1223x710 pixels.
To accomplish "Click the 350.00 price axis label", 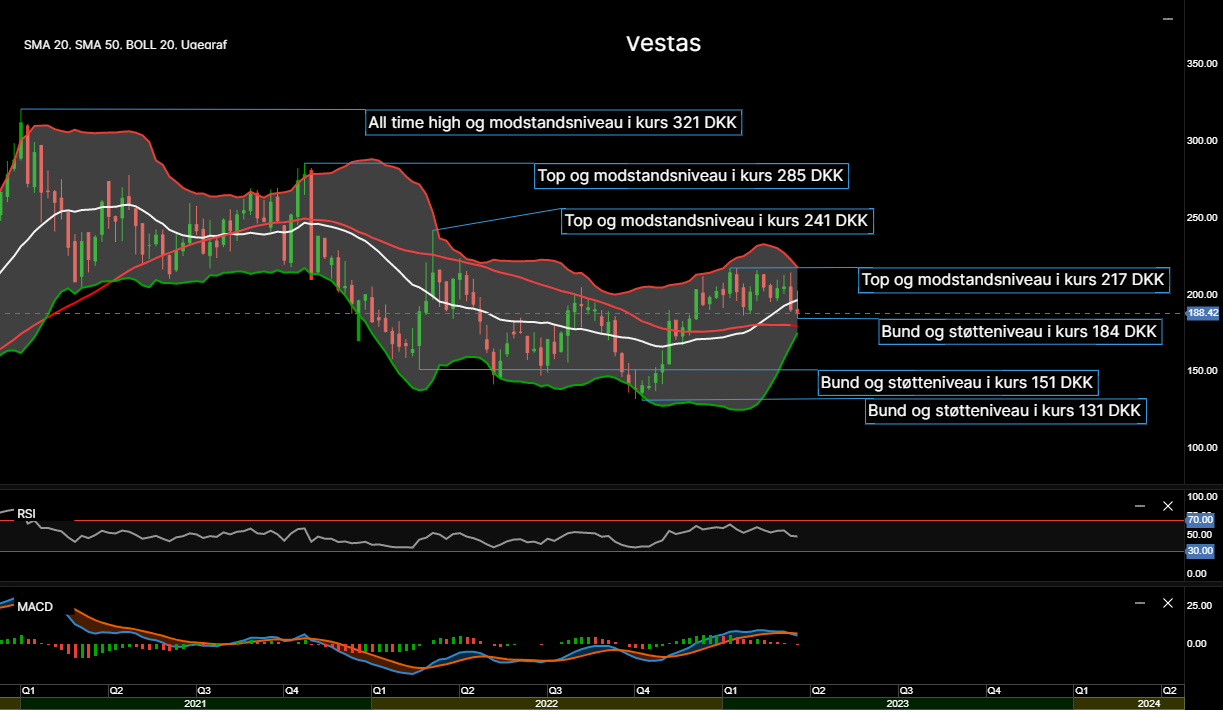I will pyautogui.click(x=1203, y=64).
